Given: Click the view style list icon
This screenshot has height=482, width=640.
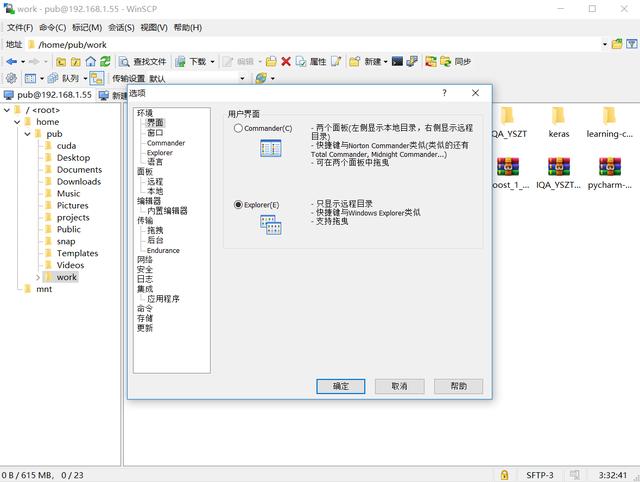Looking at the screenshot, I should (30, 78).
